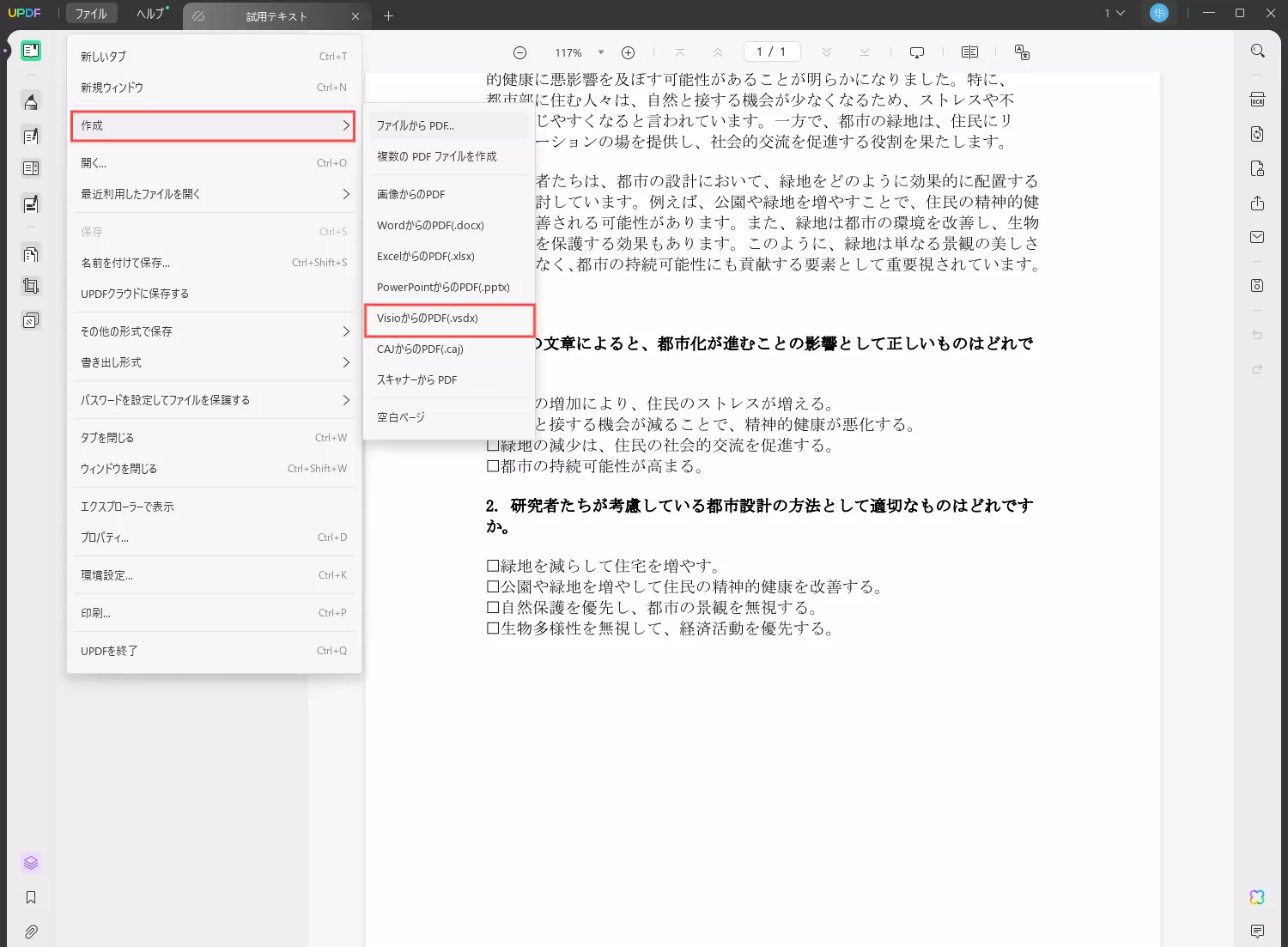The image size is (1288, 947).
Task: Open the Organize pages sidebar icon
Action: pyautogui.click(x=31, y=254)
